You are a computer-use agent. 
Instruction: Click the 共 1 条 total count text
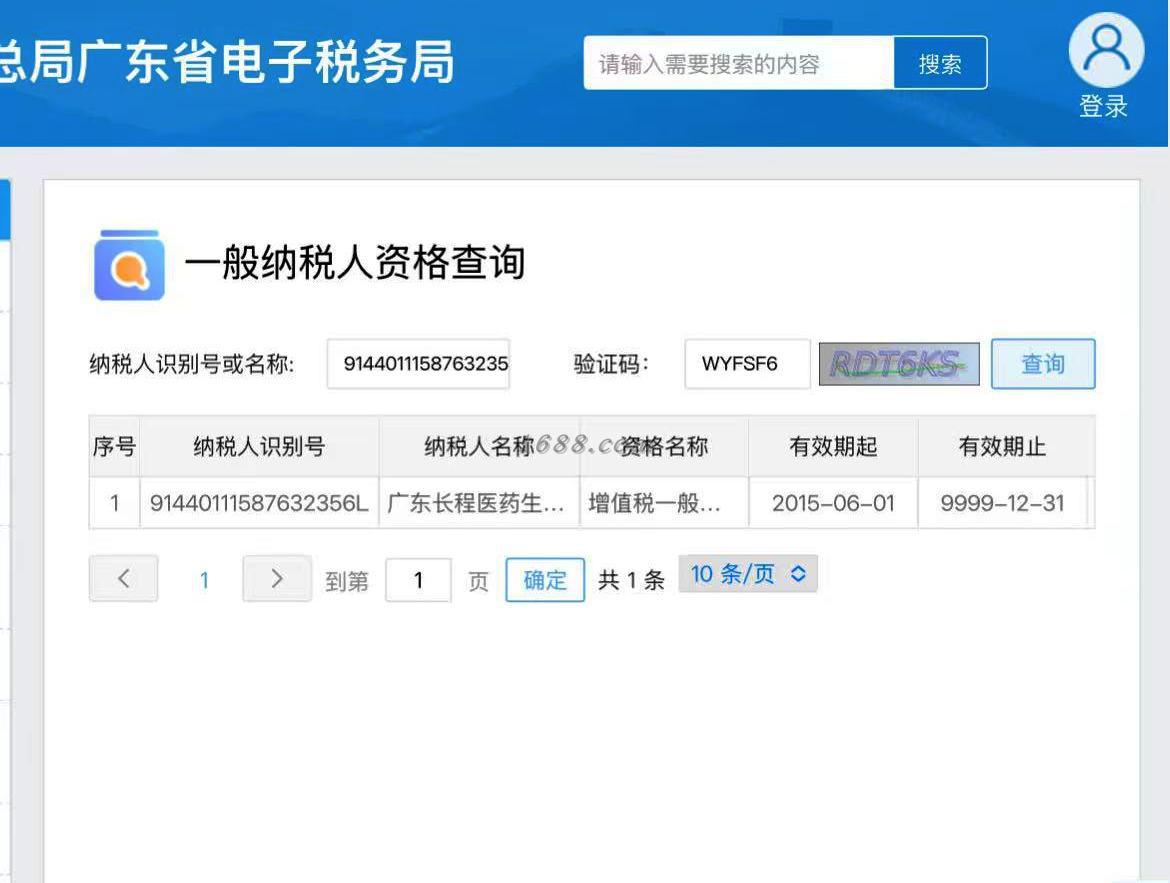coord(631,580)
